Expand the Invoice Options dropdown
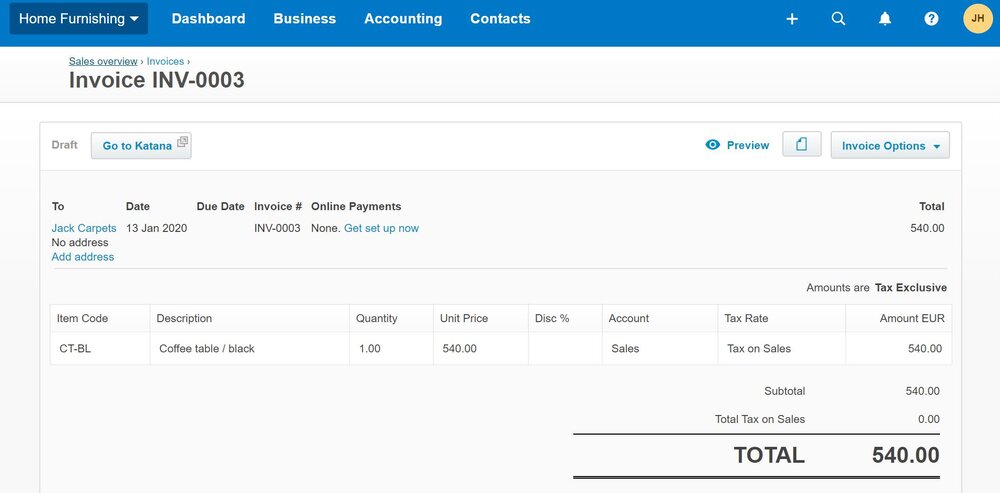1000x493 pixels. pos(890,145)
